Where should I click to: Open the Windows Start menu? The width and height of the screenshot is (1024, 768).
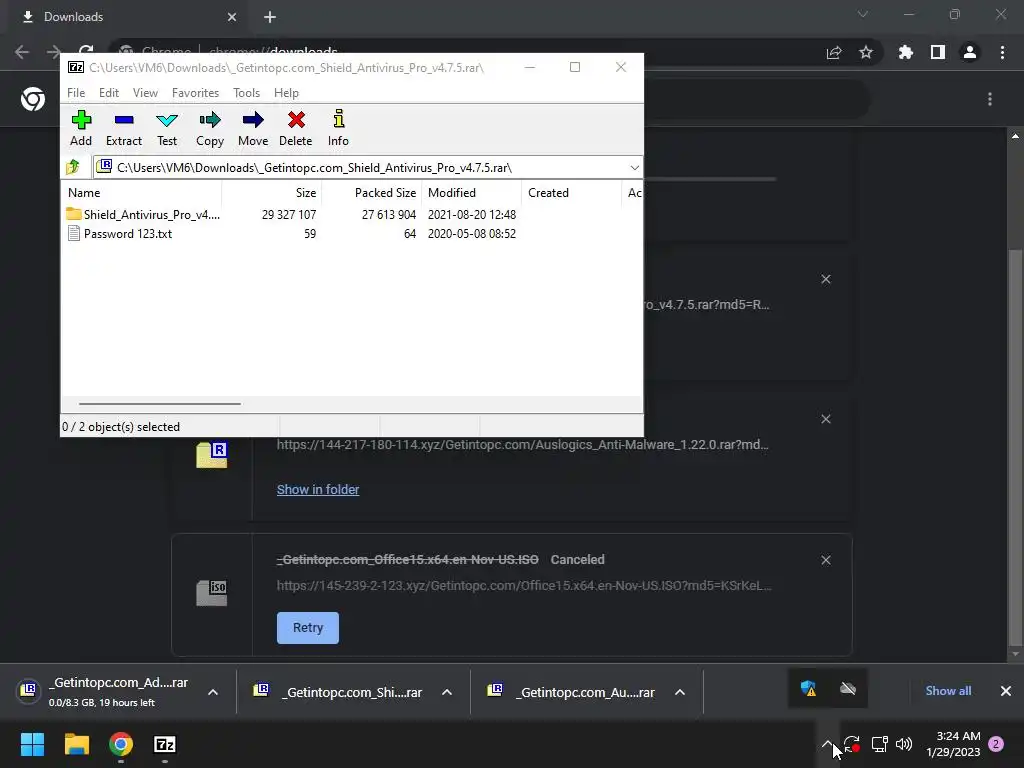tap(32, 744)
